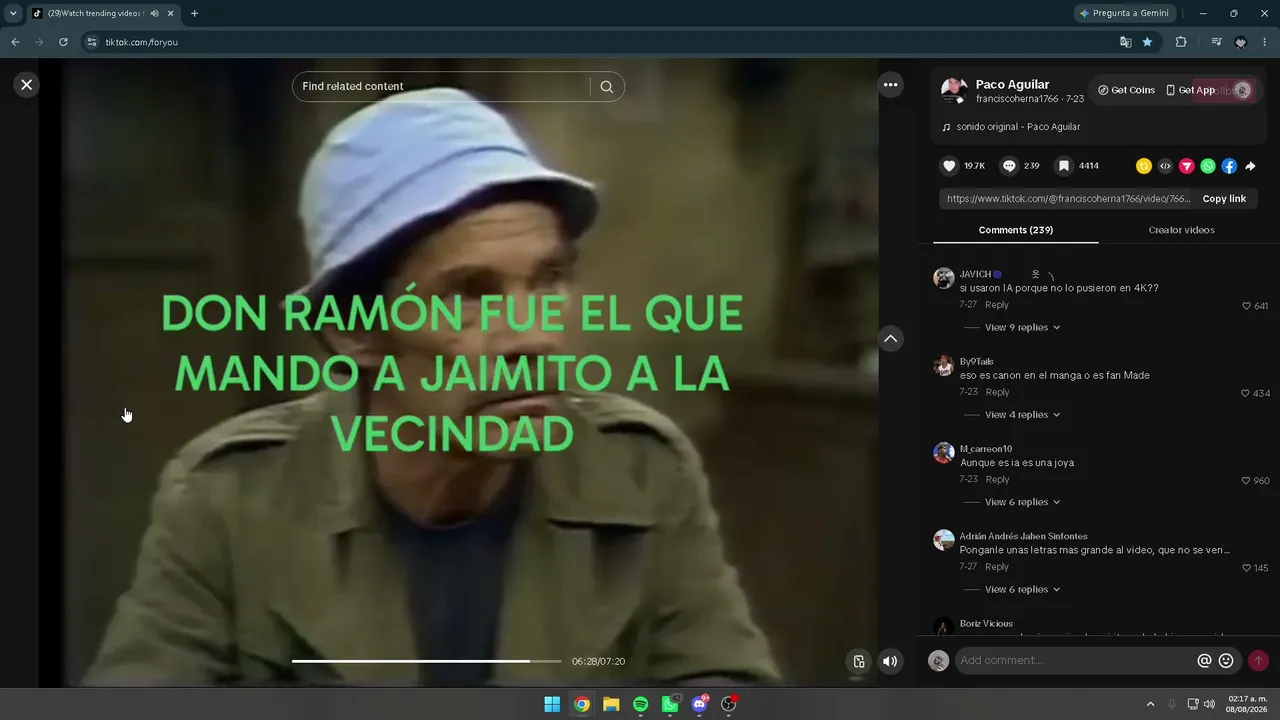The height and width of the screenshot is (720, 1280).
Task: Reply to Adrián Andrés Jahen Sinfontes's comment
Action: tap(997, 567)
